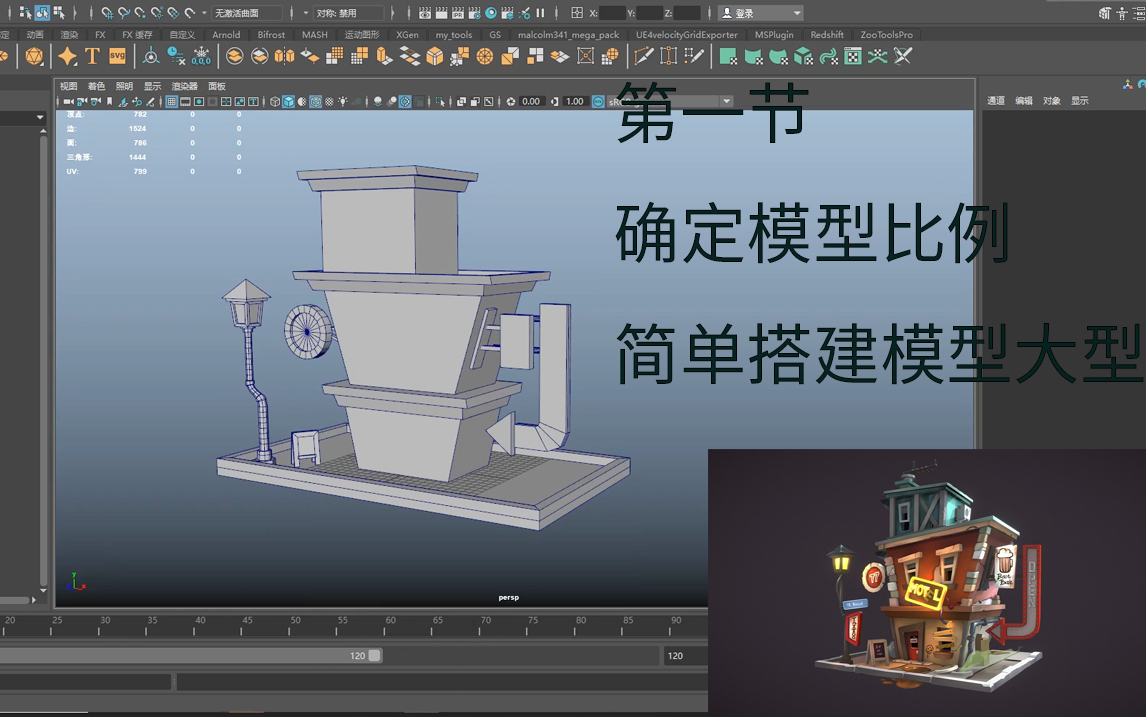The width and height of the screenshot is (1146, 717).
Task: Select the polygon sphere tool on the shelf
Action: point(33,57)
